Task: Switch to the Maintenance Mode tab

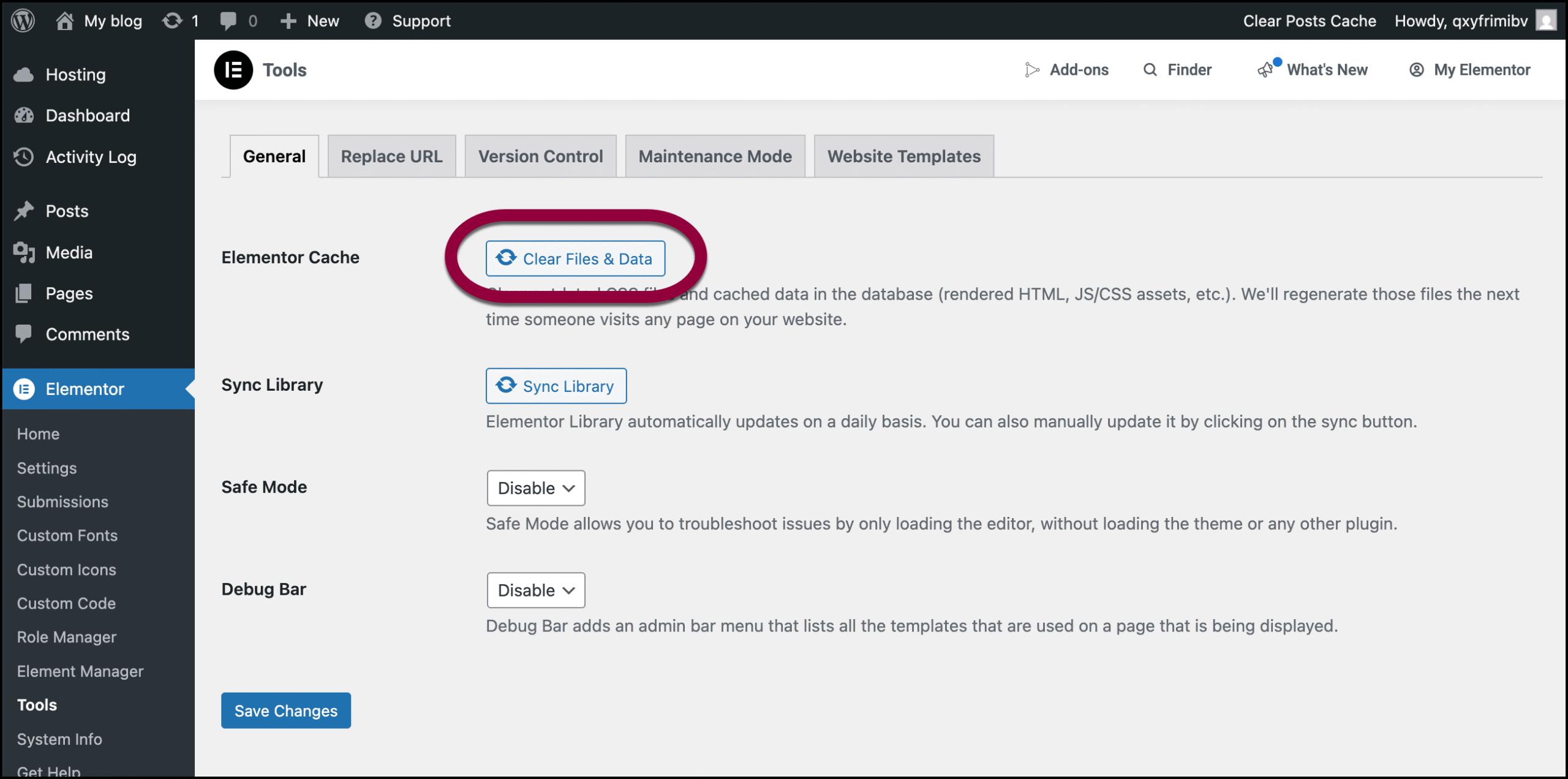Action: pos(715,157)
